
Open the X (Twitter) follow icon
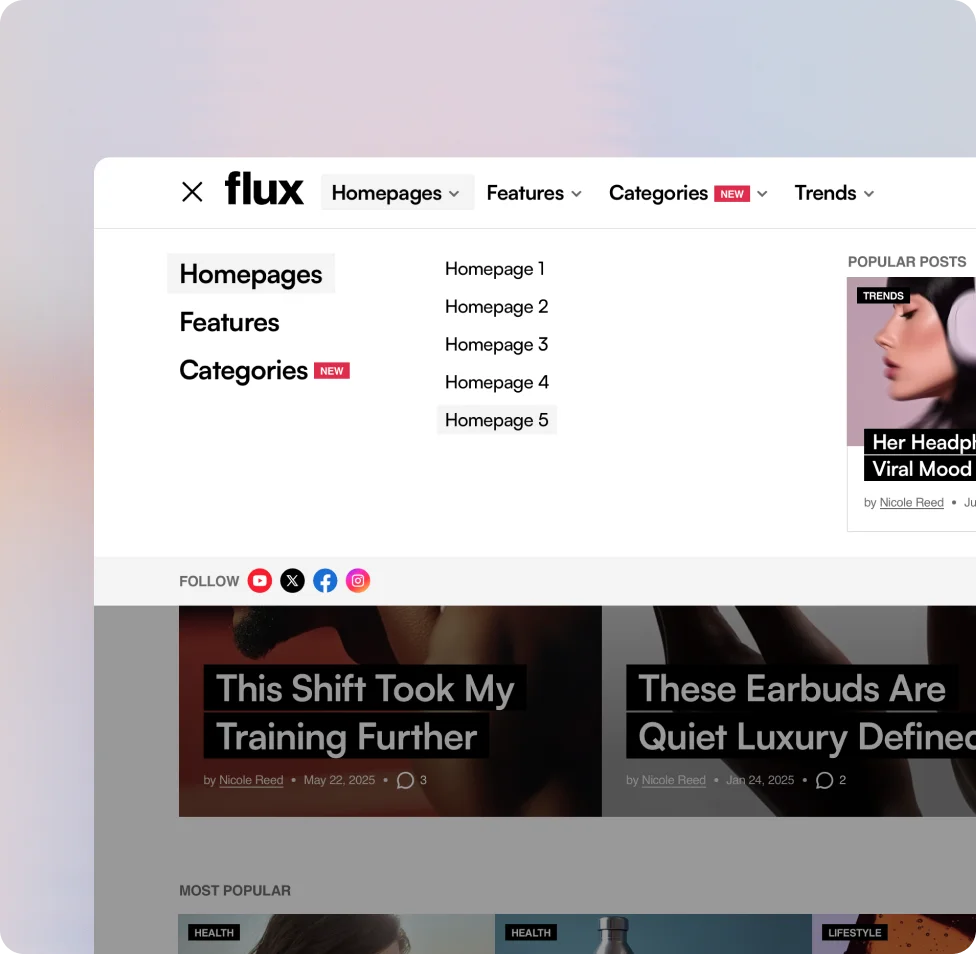point(292,581)
